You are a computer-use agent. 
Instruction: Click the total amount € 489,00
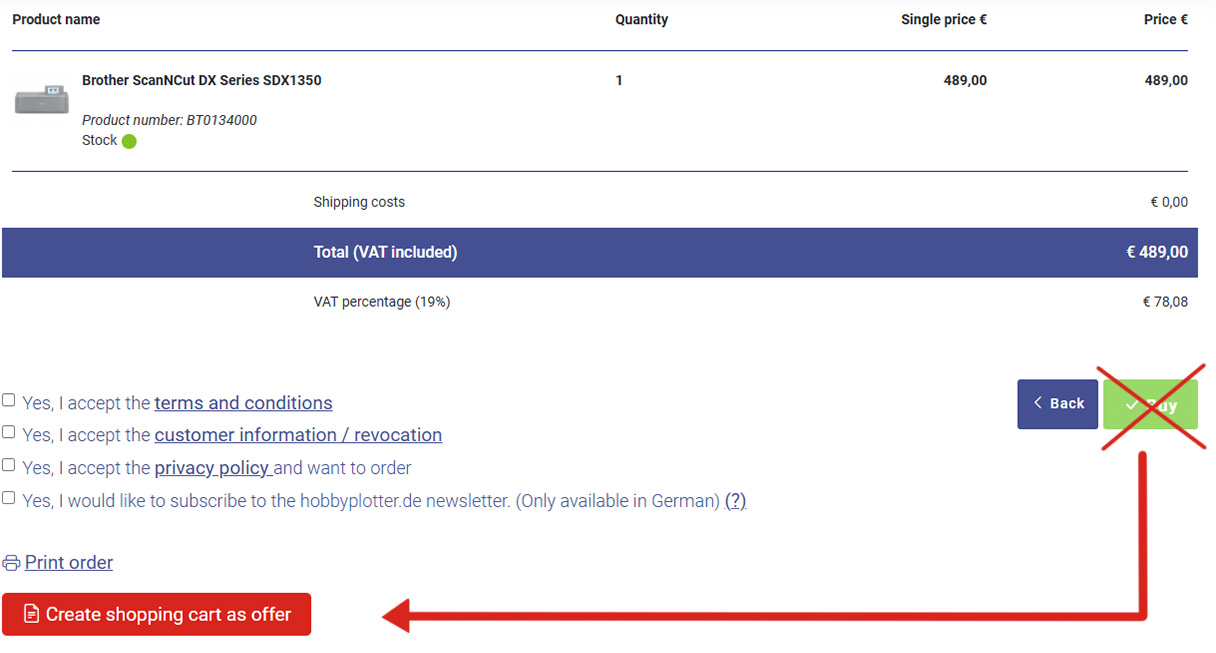pos(1157,252)
